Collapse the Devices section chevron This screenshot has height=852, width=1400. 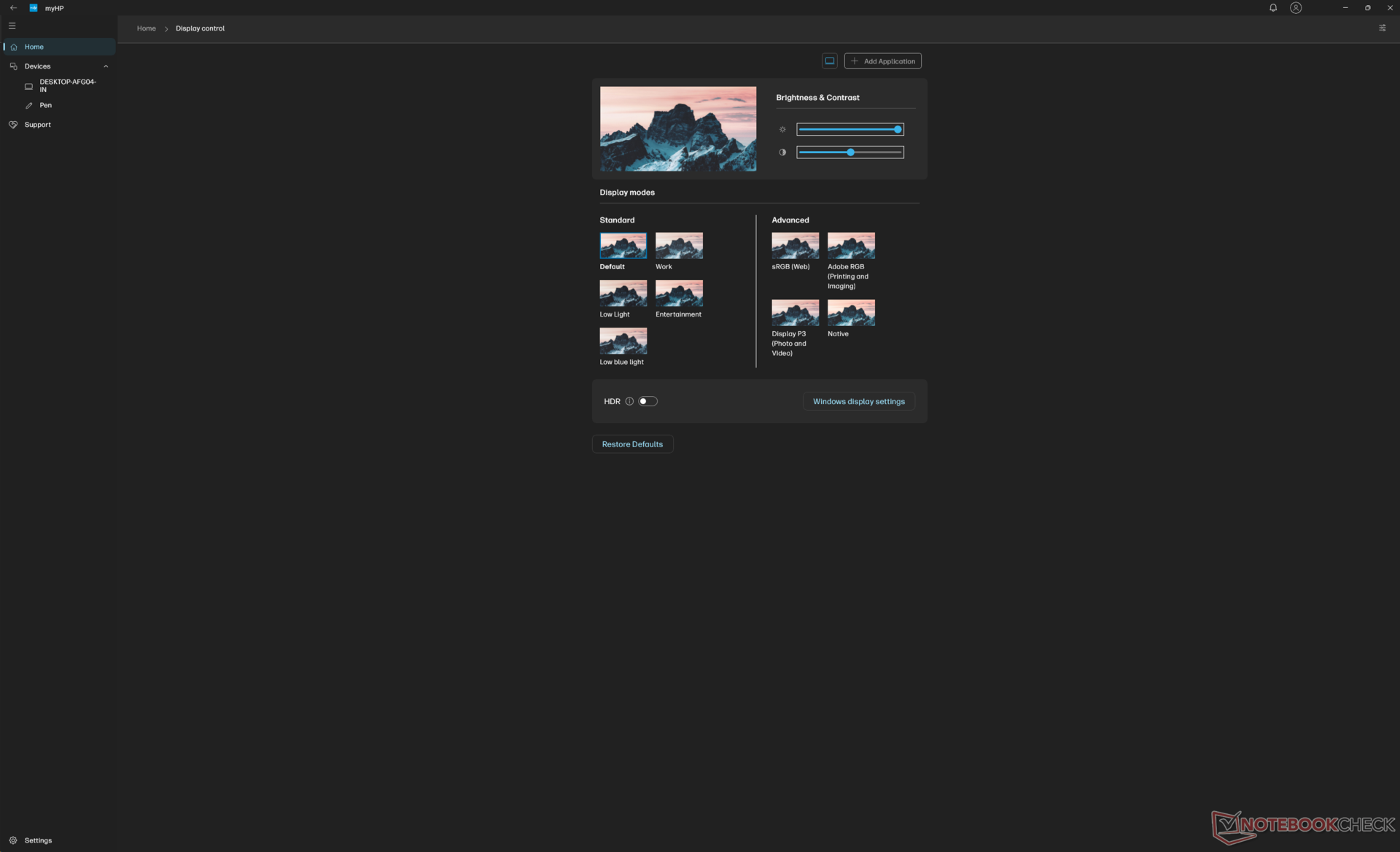(x=106, y=66)
